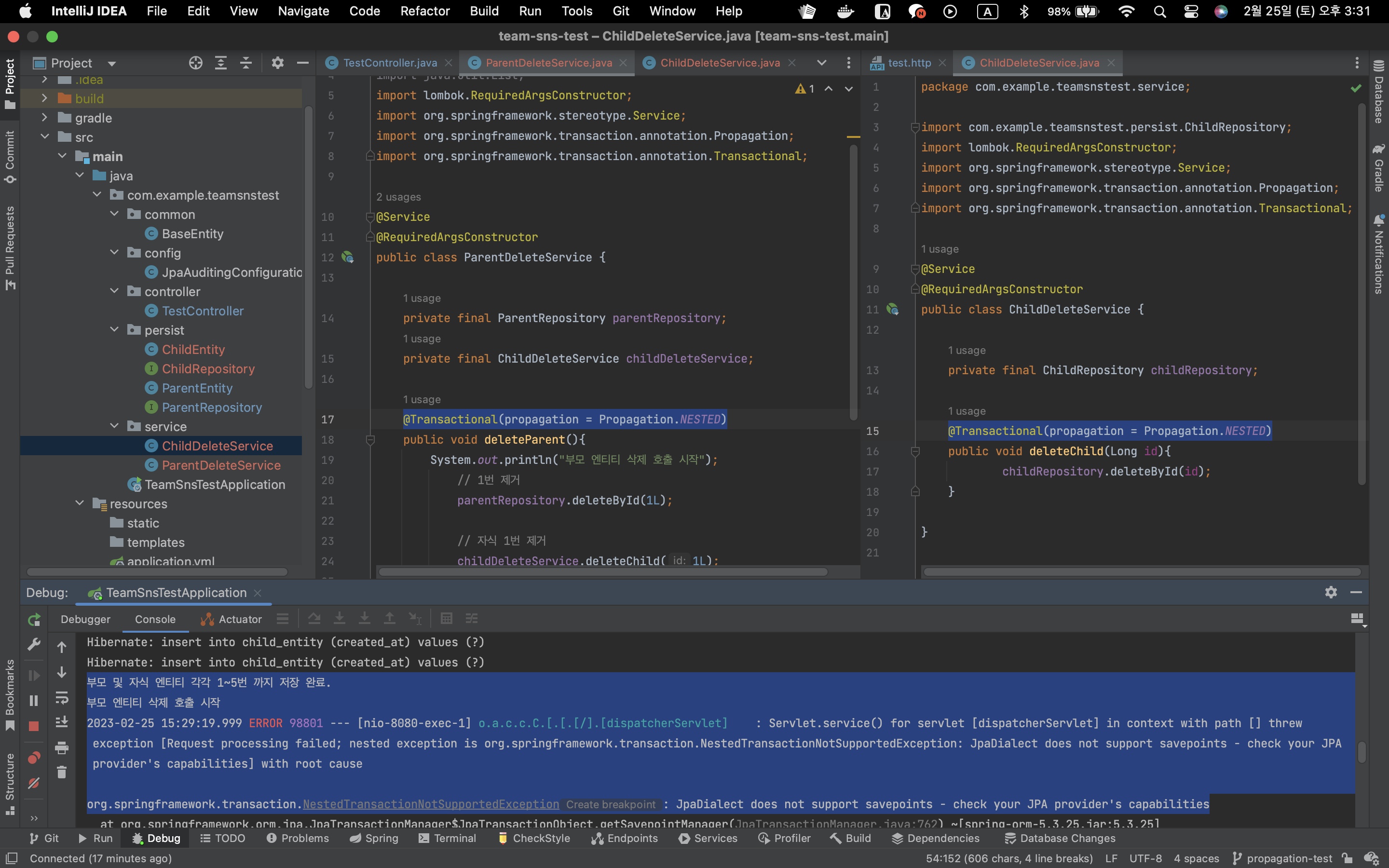This screenshot has height=868, width=1389.
Task: Open the Problems tool window button
Action: [298, 838]
